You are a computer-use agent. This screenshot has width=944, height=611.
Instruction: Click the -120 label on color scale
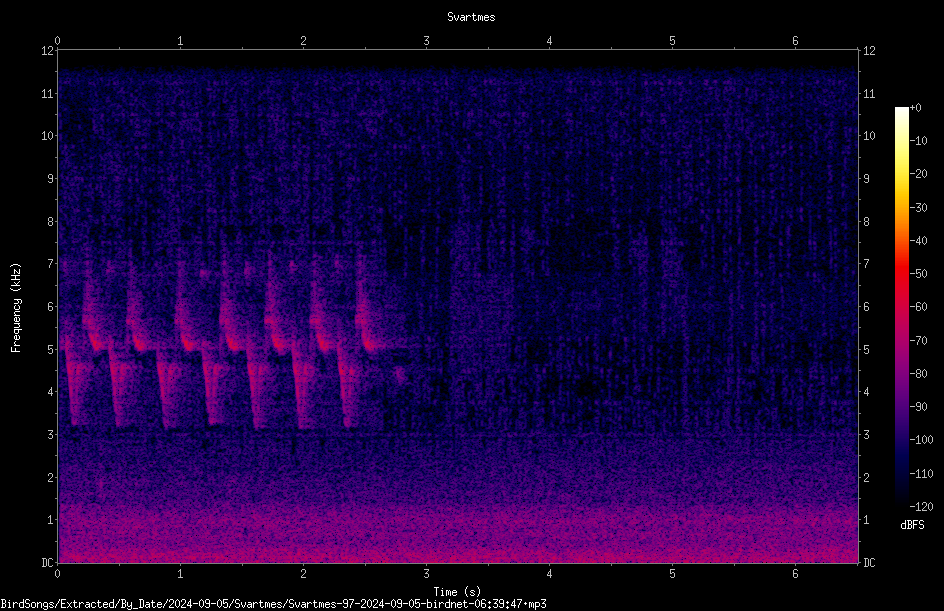922,506
